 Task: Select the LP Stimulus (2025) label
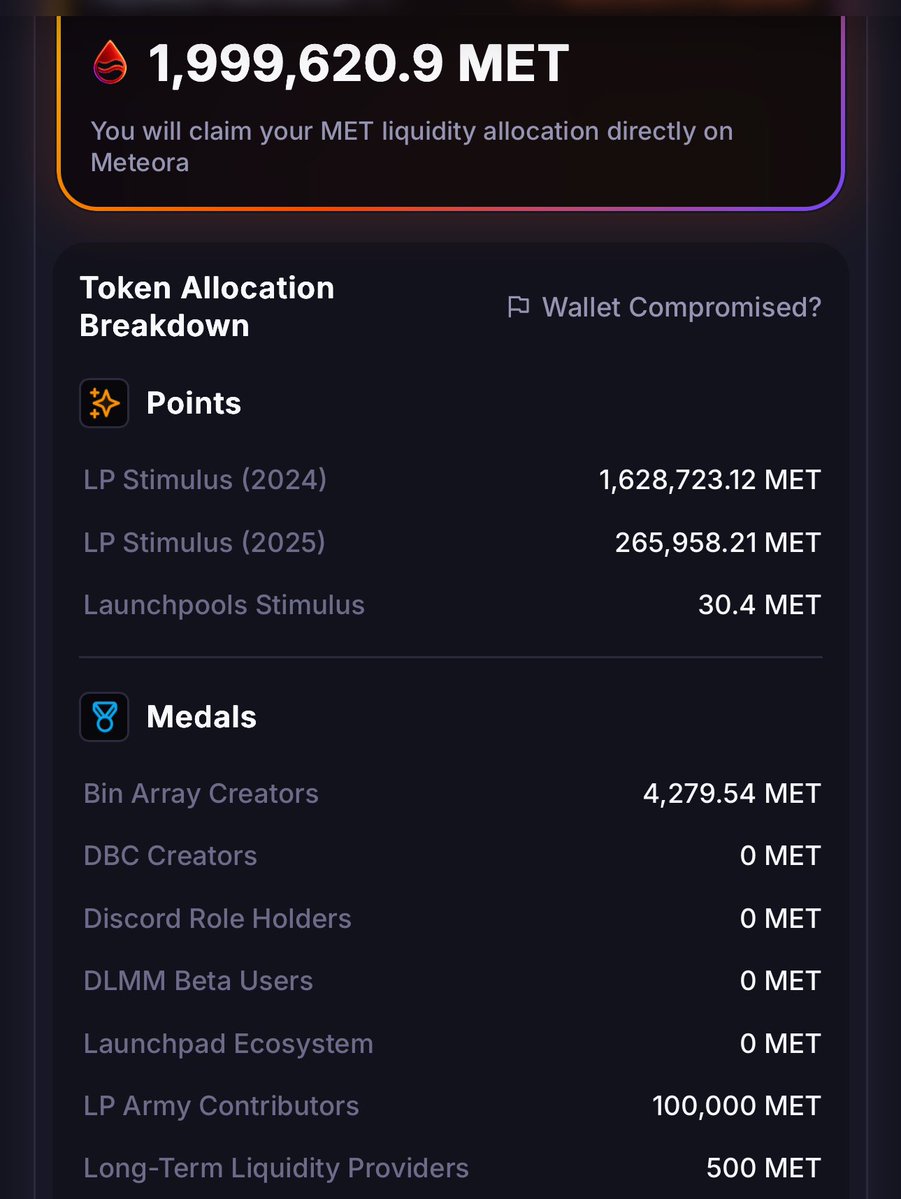[204, 542]
